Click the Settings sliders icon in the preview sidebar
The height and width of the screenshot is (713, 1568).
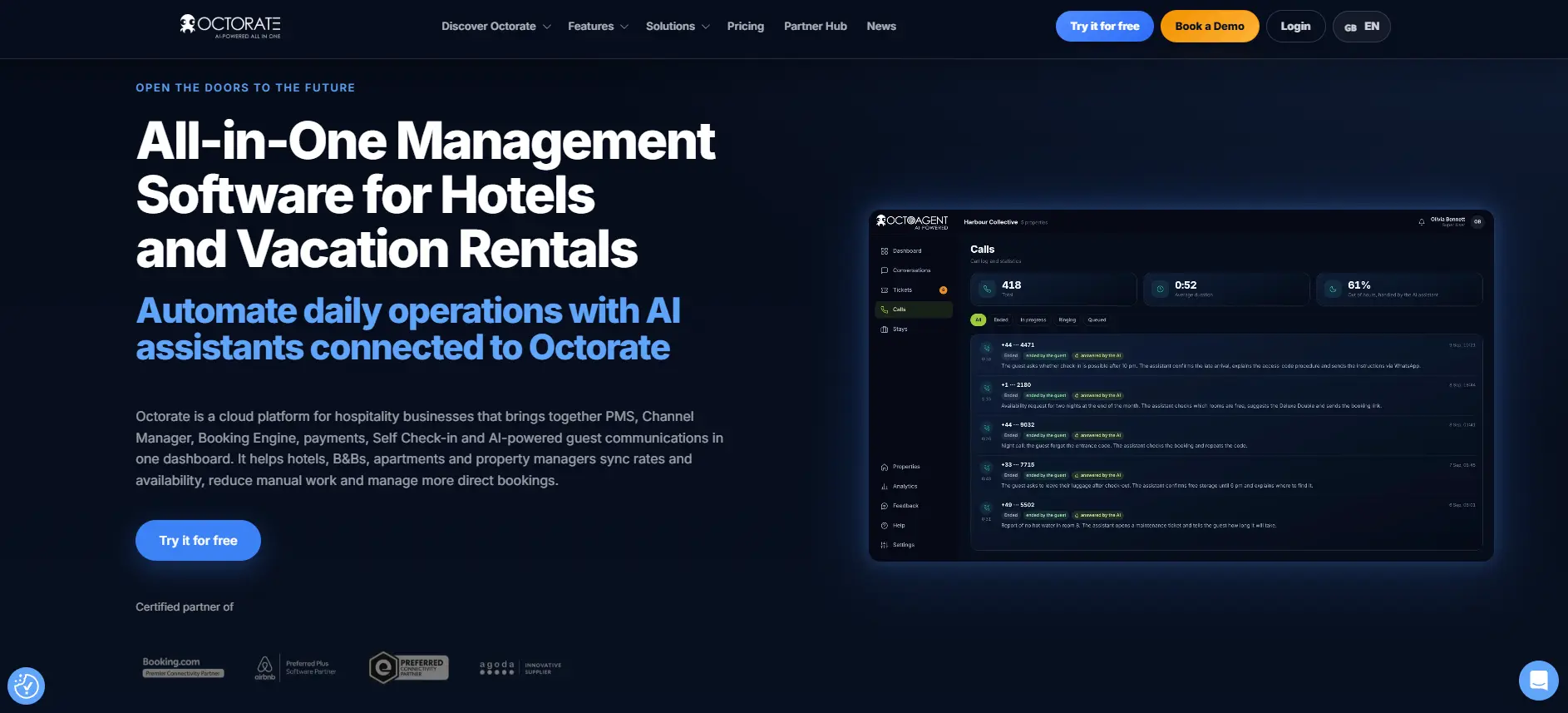(884, 545)
